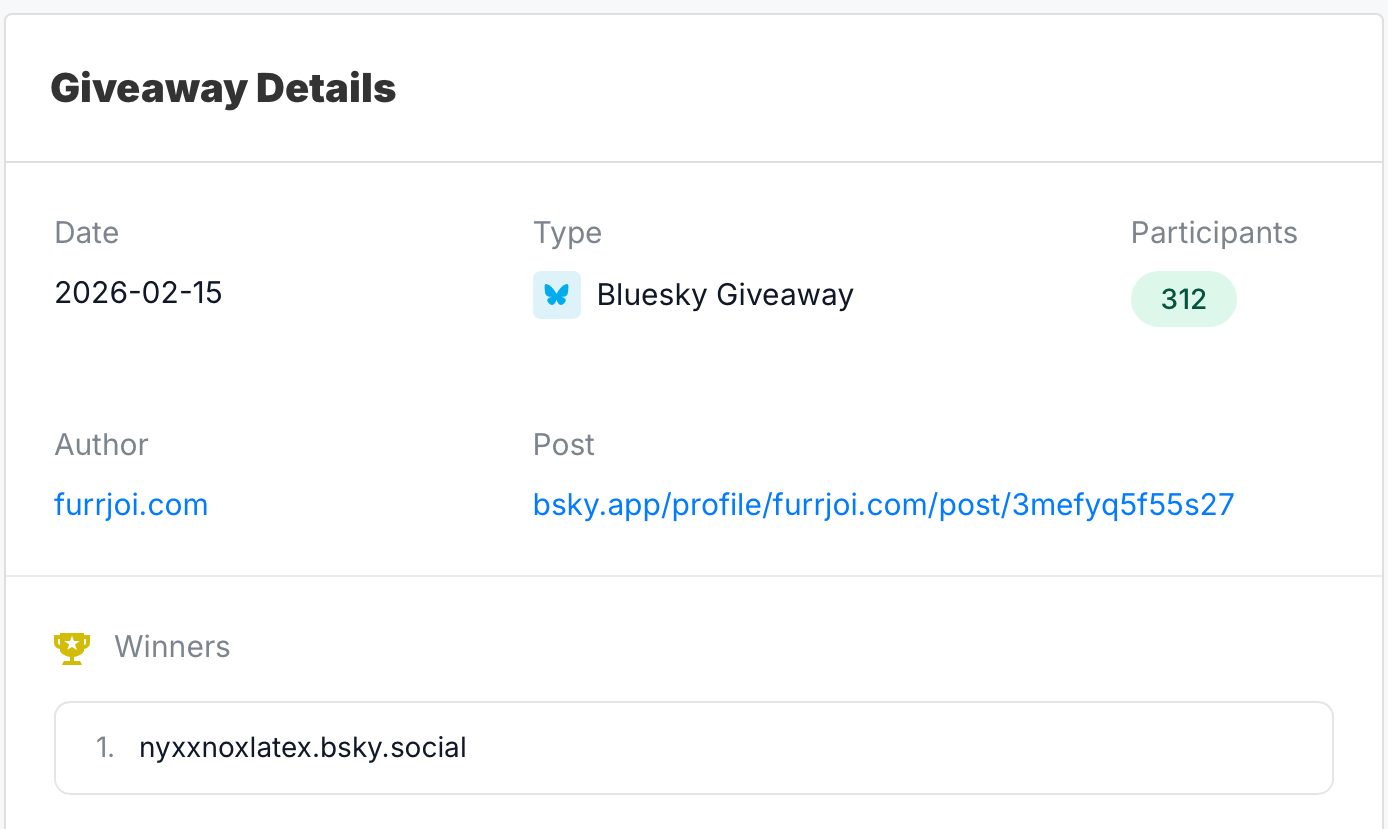The image size is (1388, 829).
Task: Click the Post field label
Action: (564, 444)
